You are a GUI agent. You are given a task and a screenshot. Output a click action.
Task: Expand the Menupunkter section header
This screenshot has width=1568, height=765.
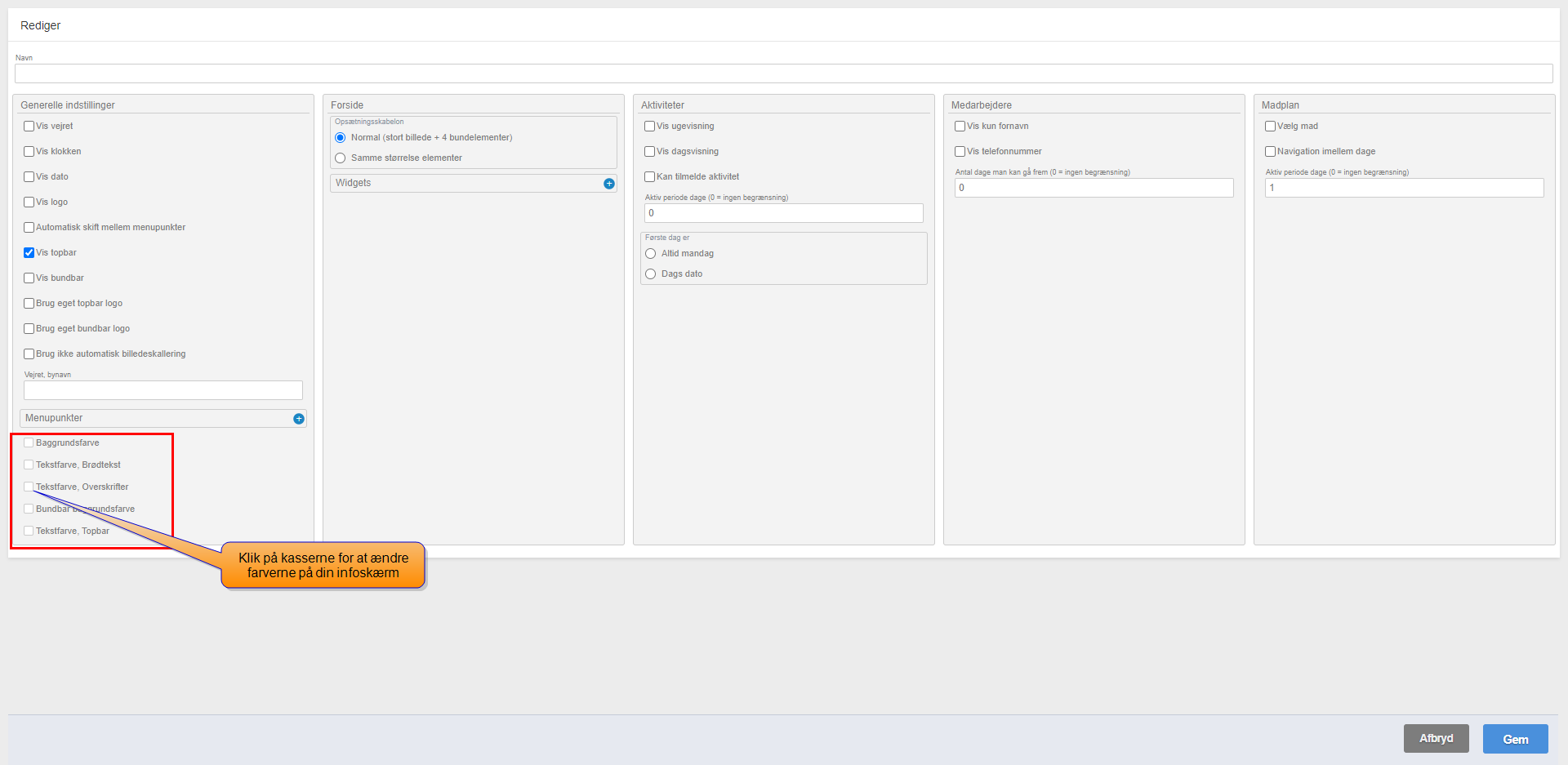(x=155, y=419)
